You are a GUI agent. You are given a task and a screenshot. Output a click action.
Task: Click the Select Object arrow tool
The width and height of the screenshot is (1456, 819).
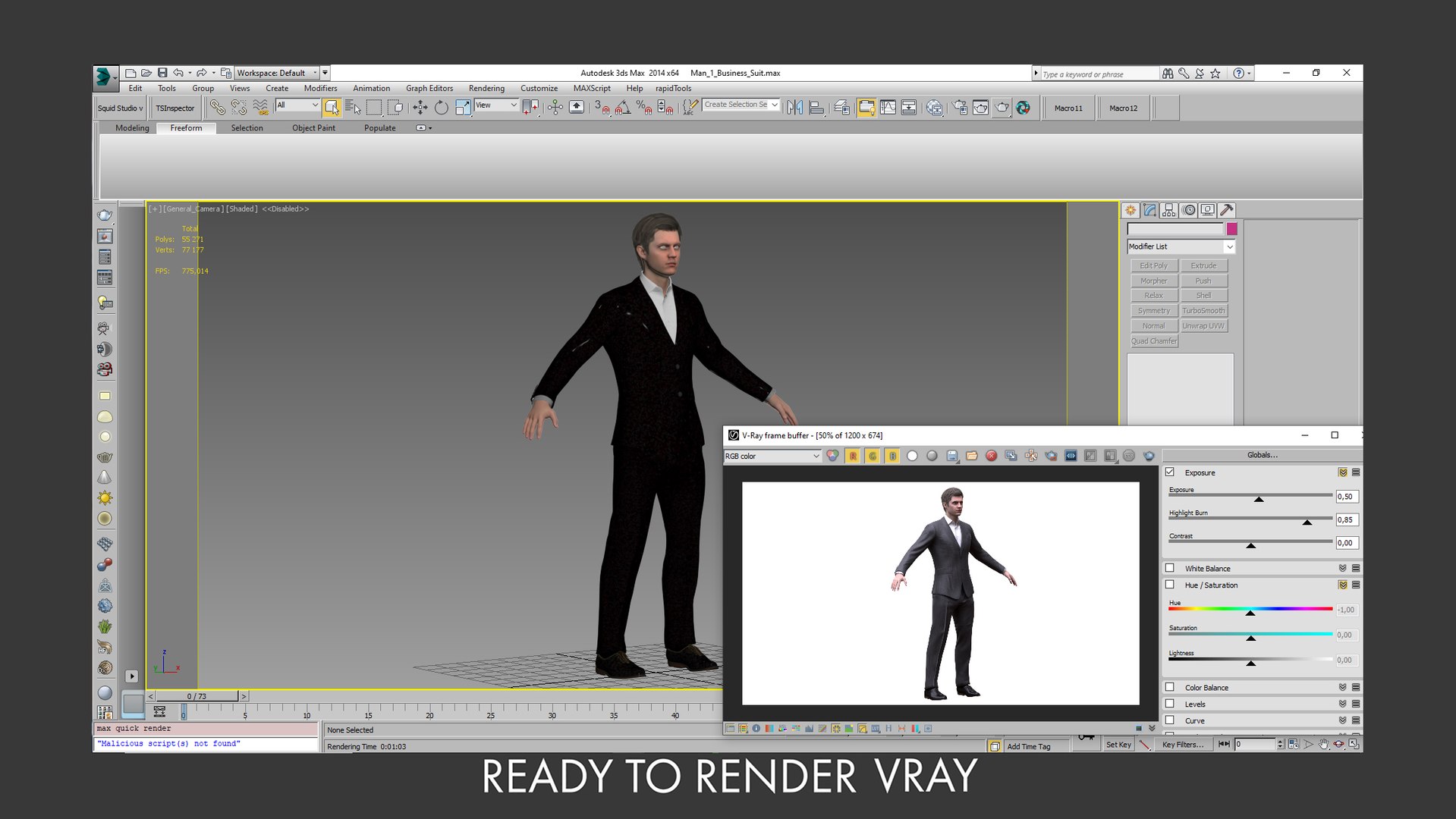tap(332, 108)
